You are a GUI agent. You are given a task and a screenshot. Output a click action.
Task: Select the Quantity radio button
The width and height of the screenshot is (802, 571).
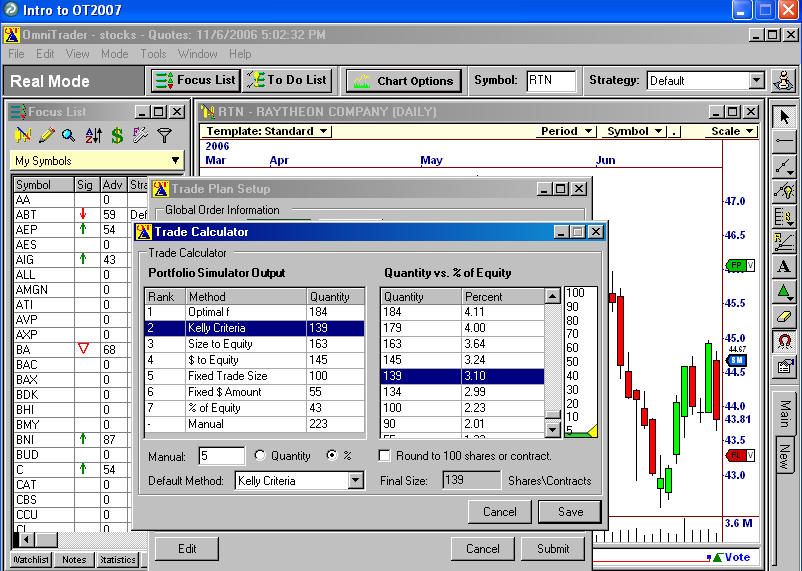[x=260, y=455]
